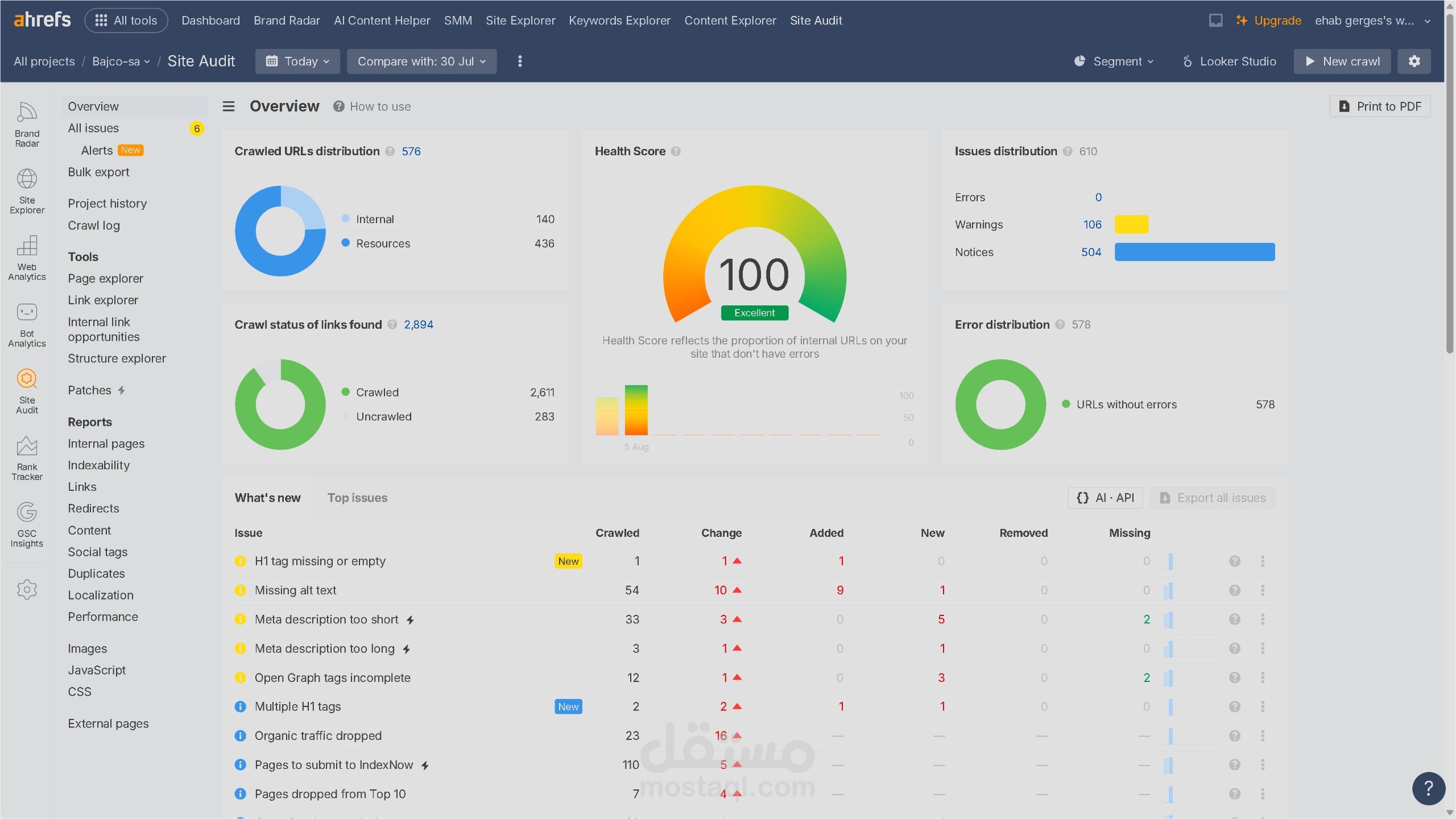This screenshot has height=819, width=1456.
Task: Click the help icon next to Error distribution
Action: 1060,325
